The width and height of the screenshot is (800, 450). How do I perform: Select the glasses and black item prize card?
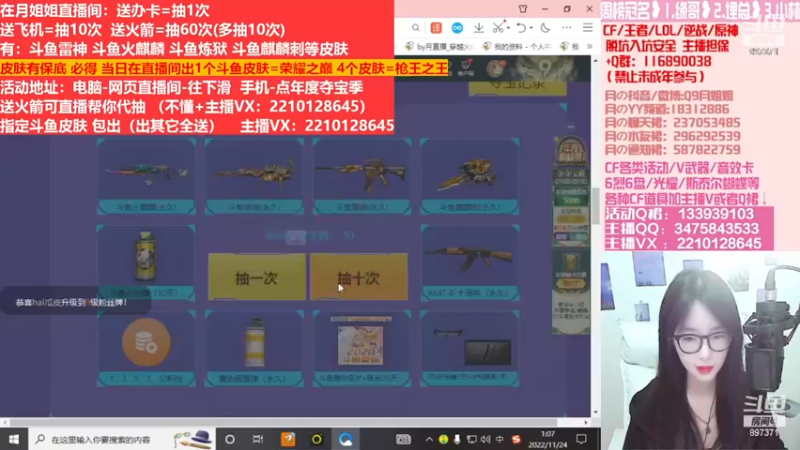click(470, 348)
